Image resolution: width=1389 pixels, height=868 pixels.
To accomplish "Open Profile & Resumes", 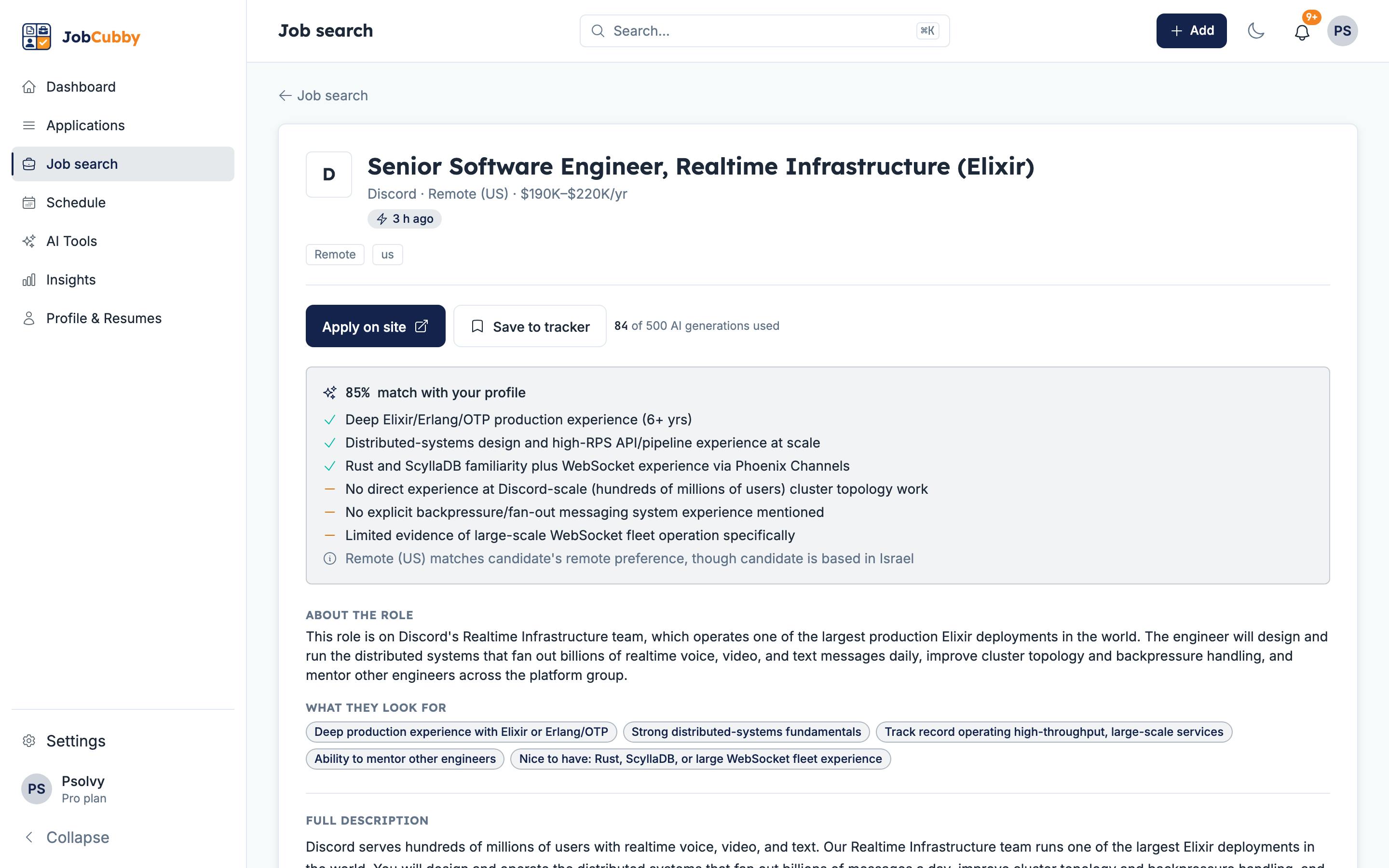I will (x=123, y=318).
